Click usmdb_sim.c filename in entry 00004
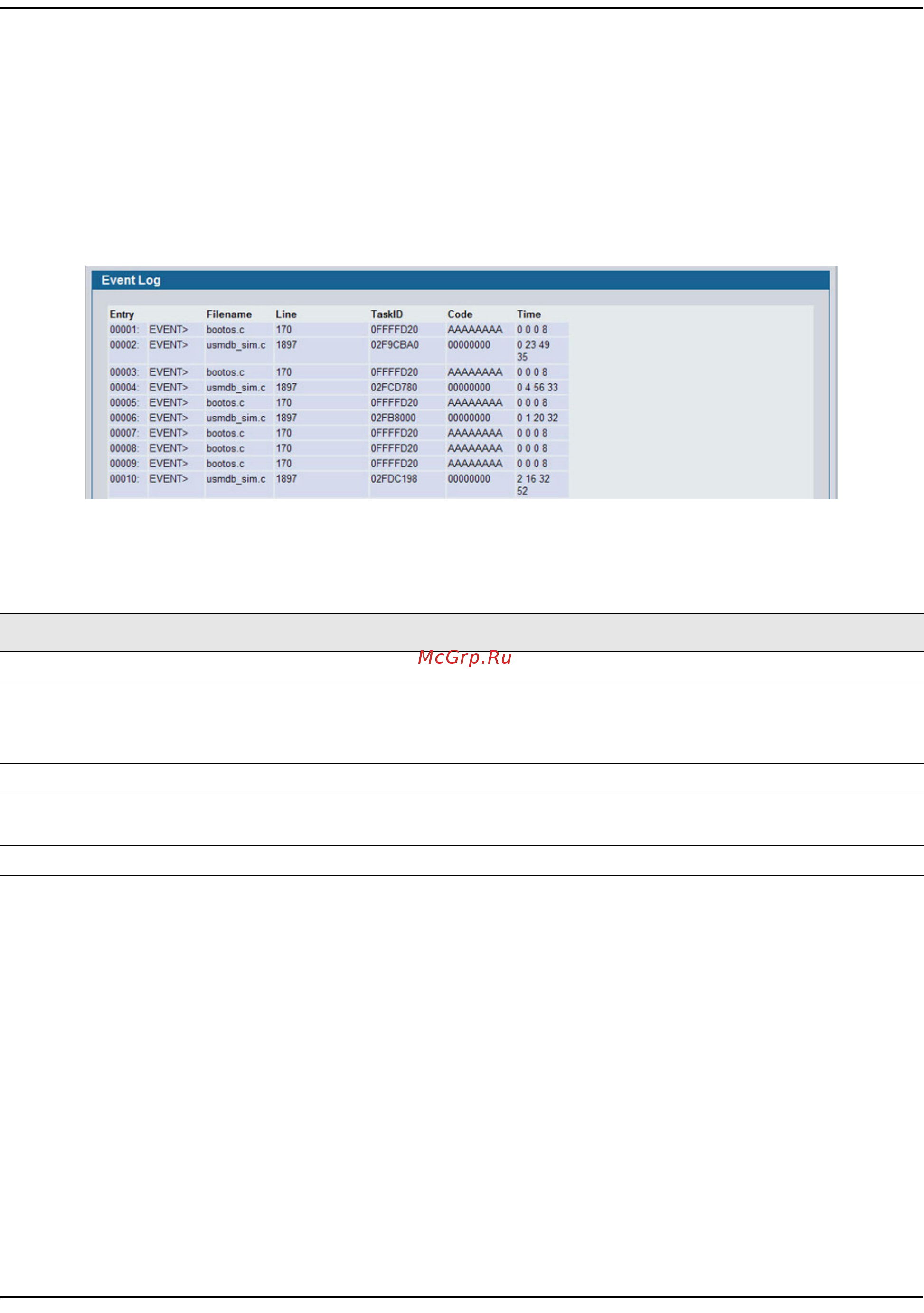Image resolution: width=924 pixels, height=1313 pixels. (236, 388)
